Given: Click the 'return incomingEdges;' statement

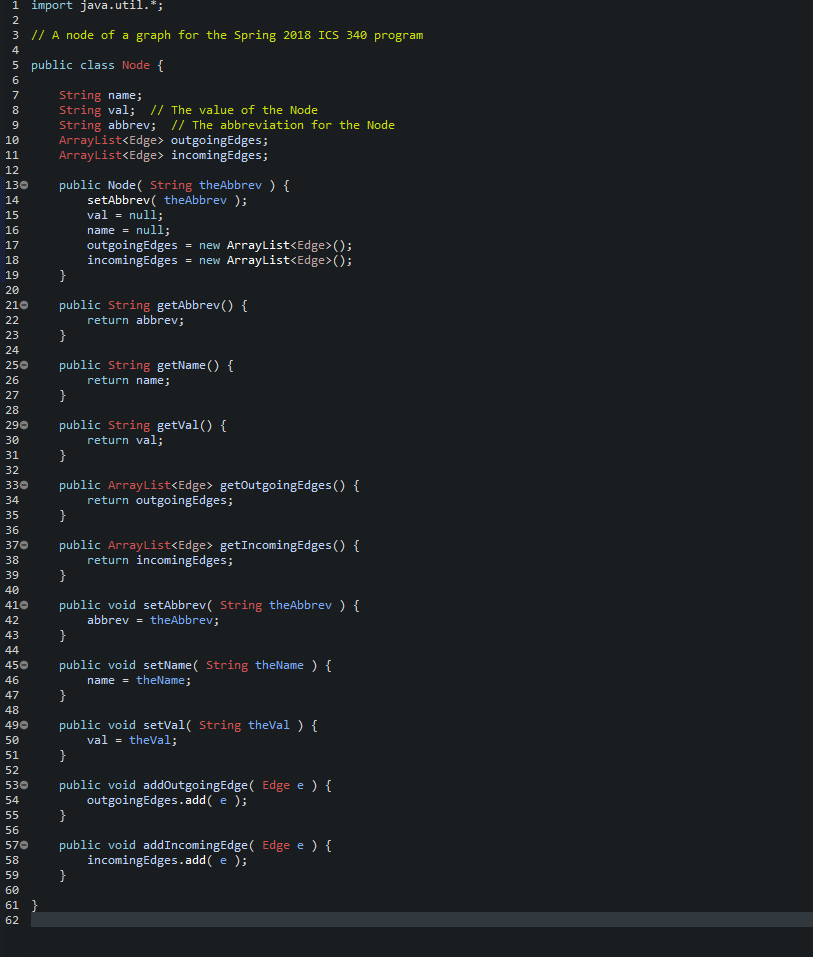Looking at the screenshot, I should point(160,560).
